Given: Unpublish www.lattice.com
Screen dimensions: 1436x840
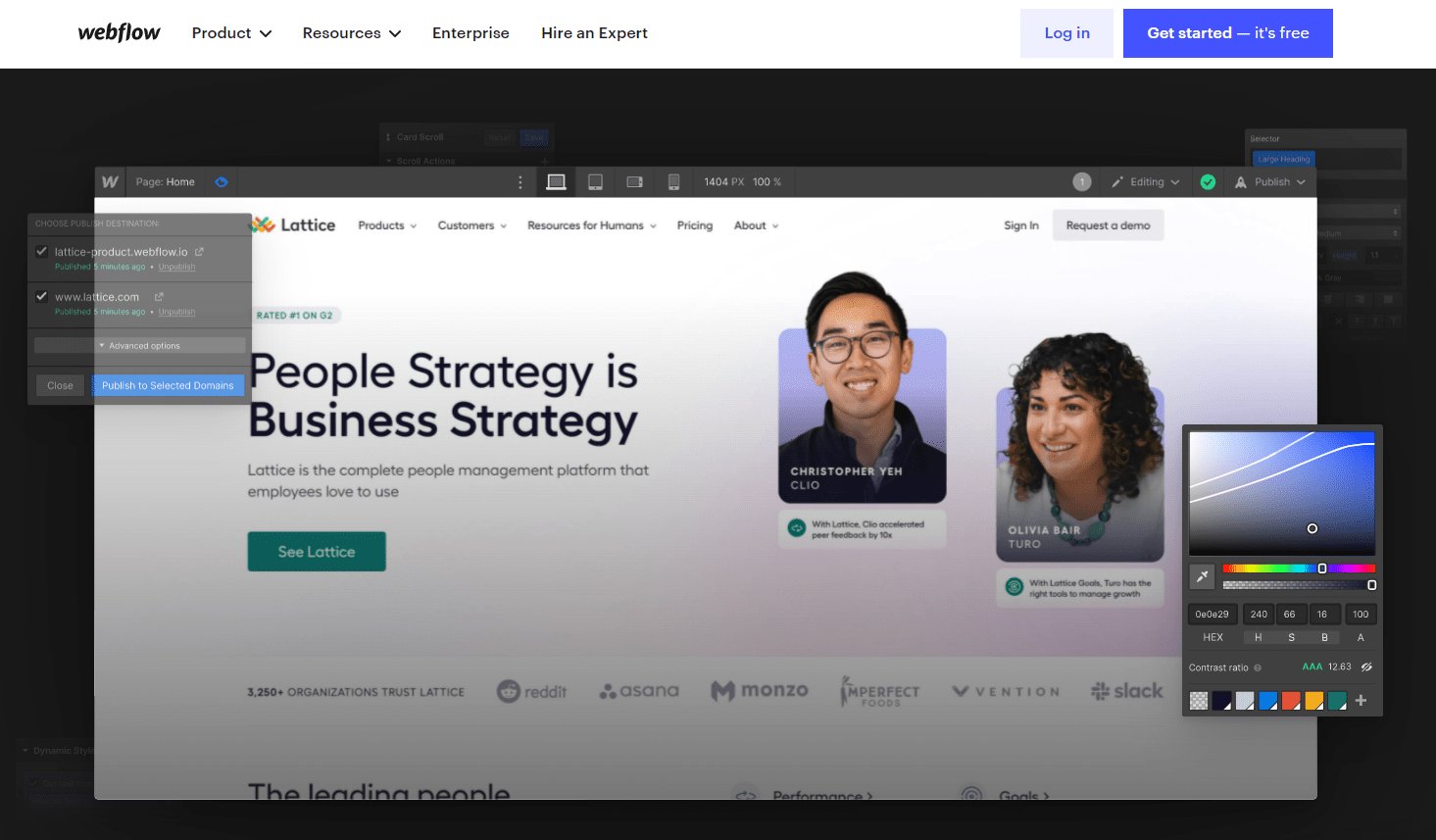Looking at the screenshot, I should tap(177, 312).
